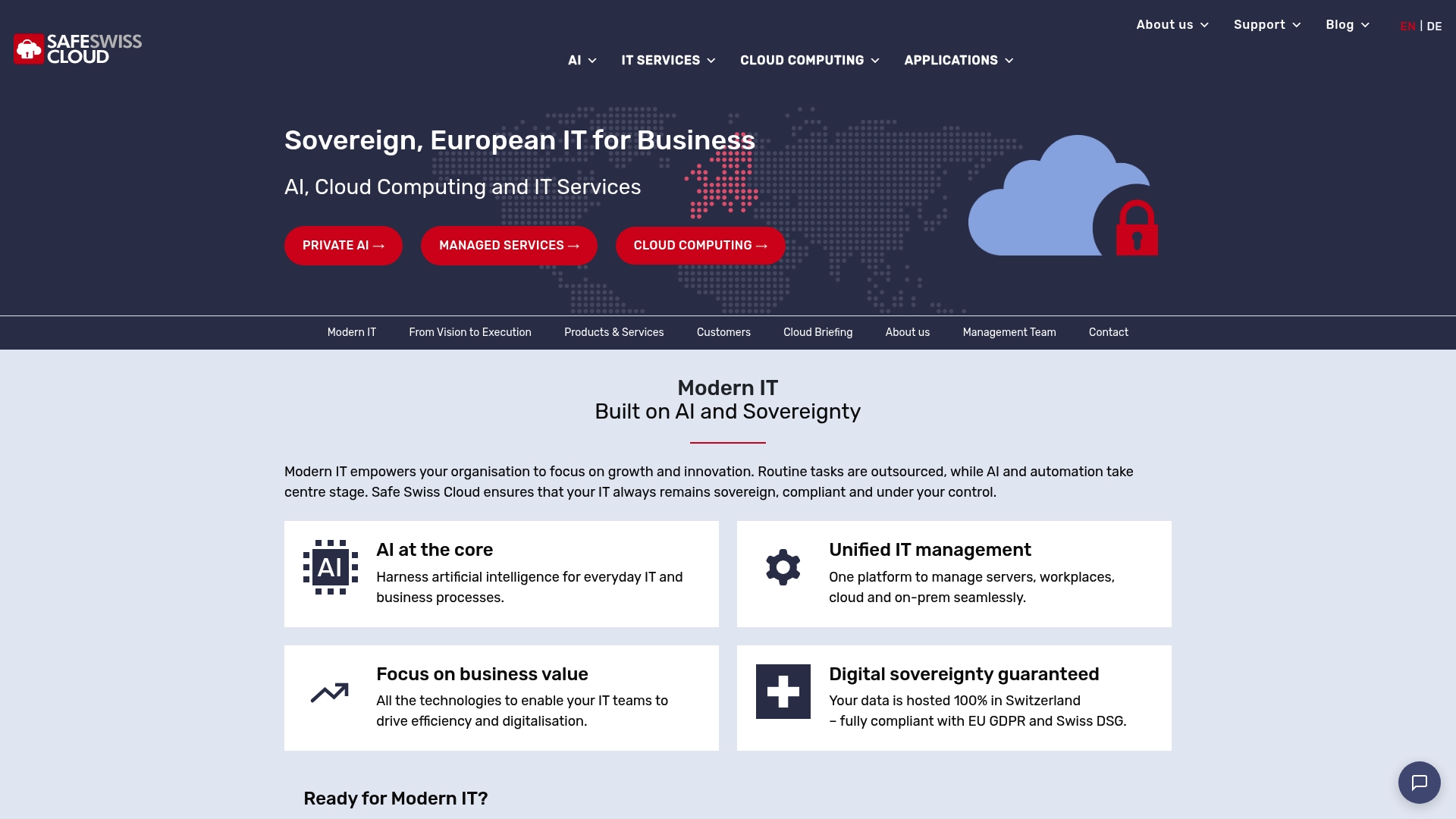Open the Support dropdown

click(x=1267, y=25)
